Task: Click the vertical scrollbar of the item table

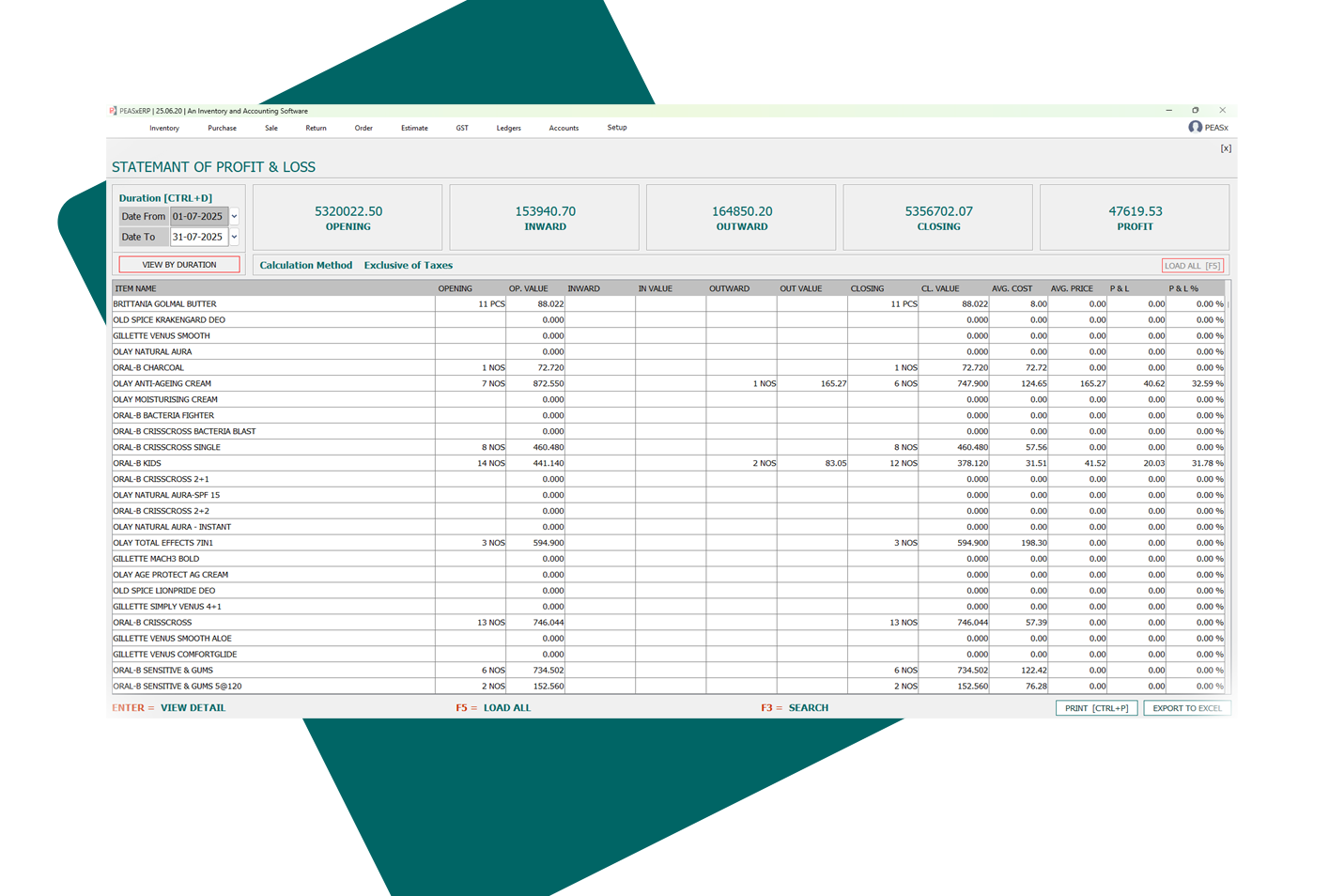Action: (x=1228, y=470)
